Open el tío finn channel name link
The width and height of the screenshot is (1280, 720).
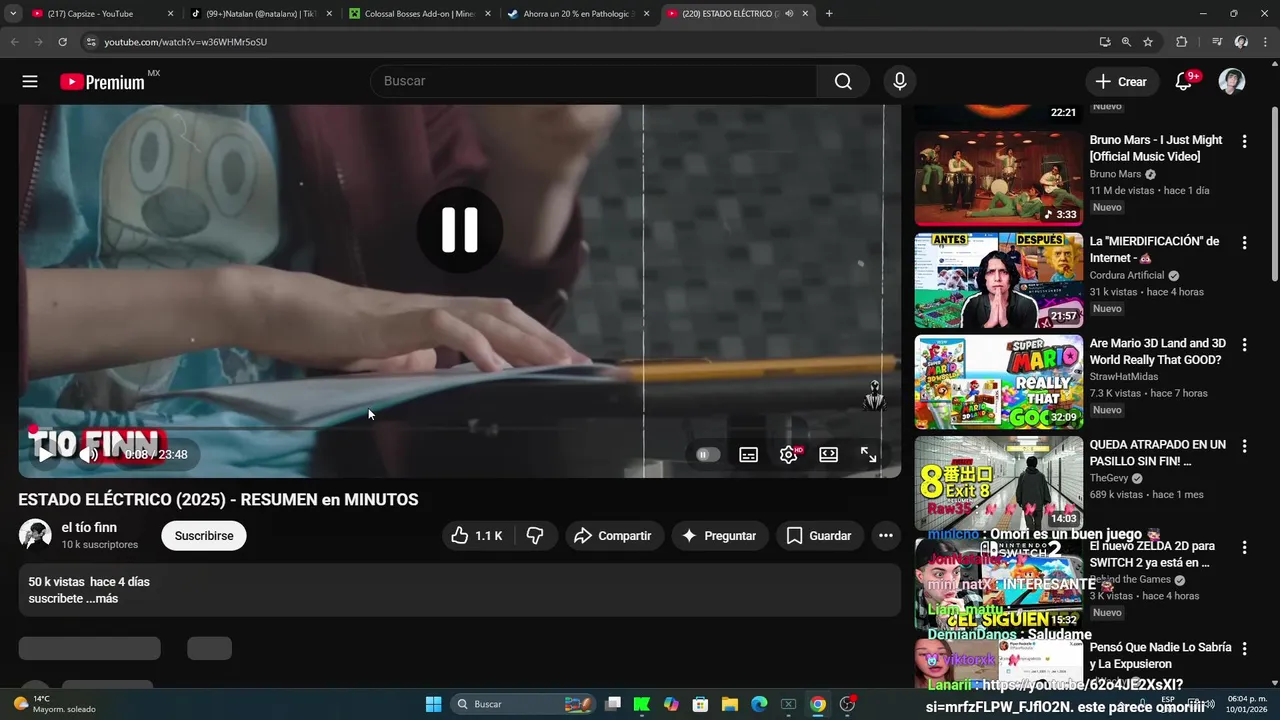89,527
